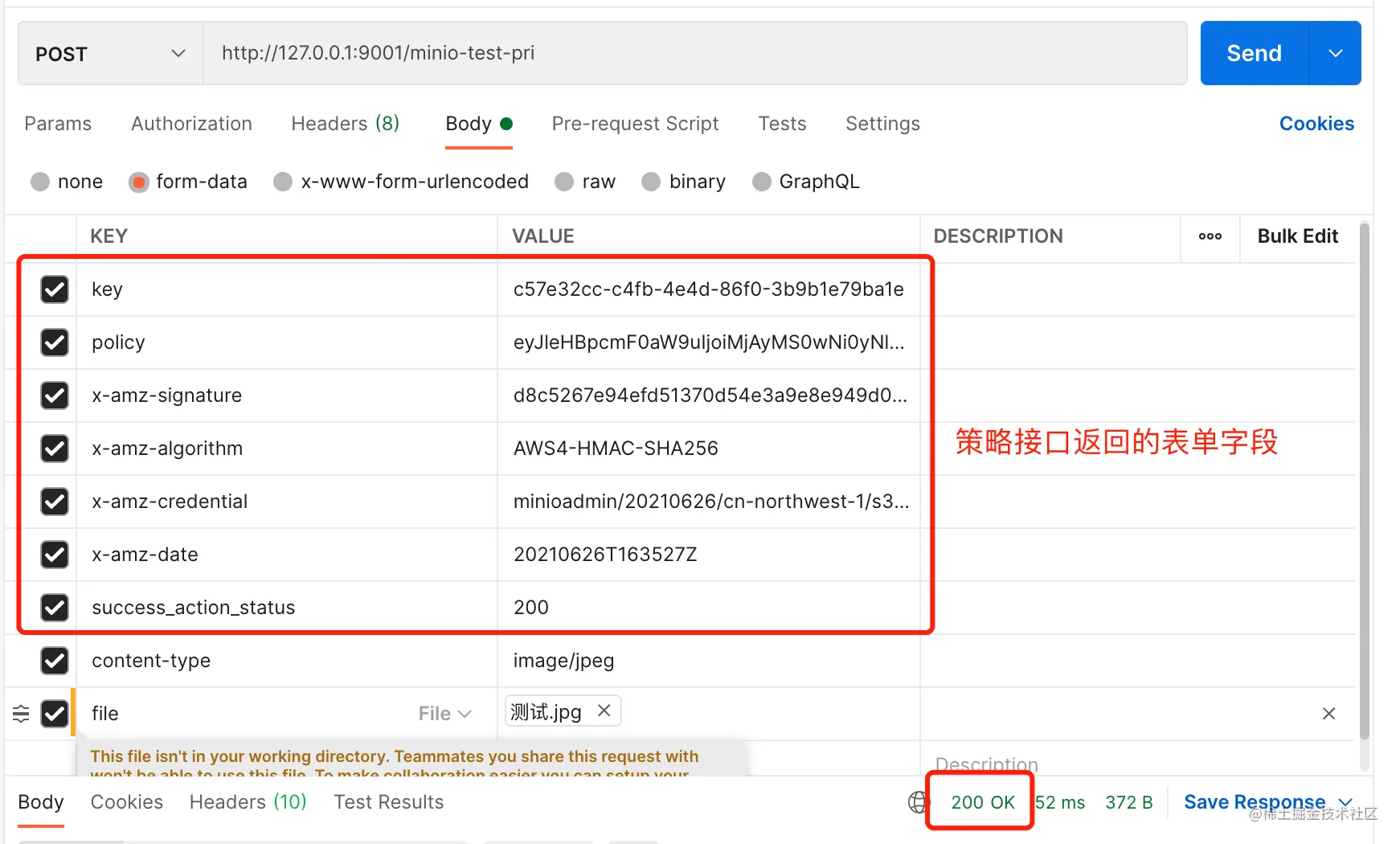1400x844 pixels.
Task: Uncheck the policy row checkbox
Action: pos(55,342)
